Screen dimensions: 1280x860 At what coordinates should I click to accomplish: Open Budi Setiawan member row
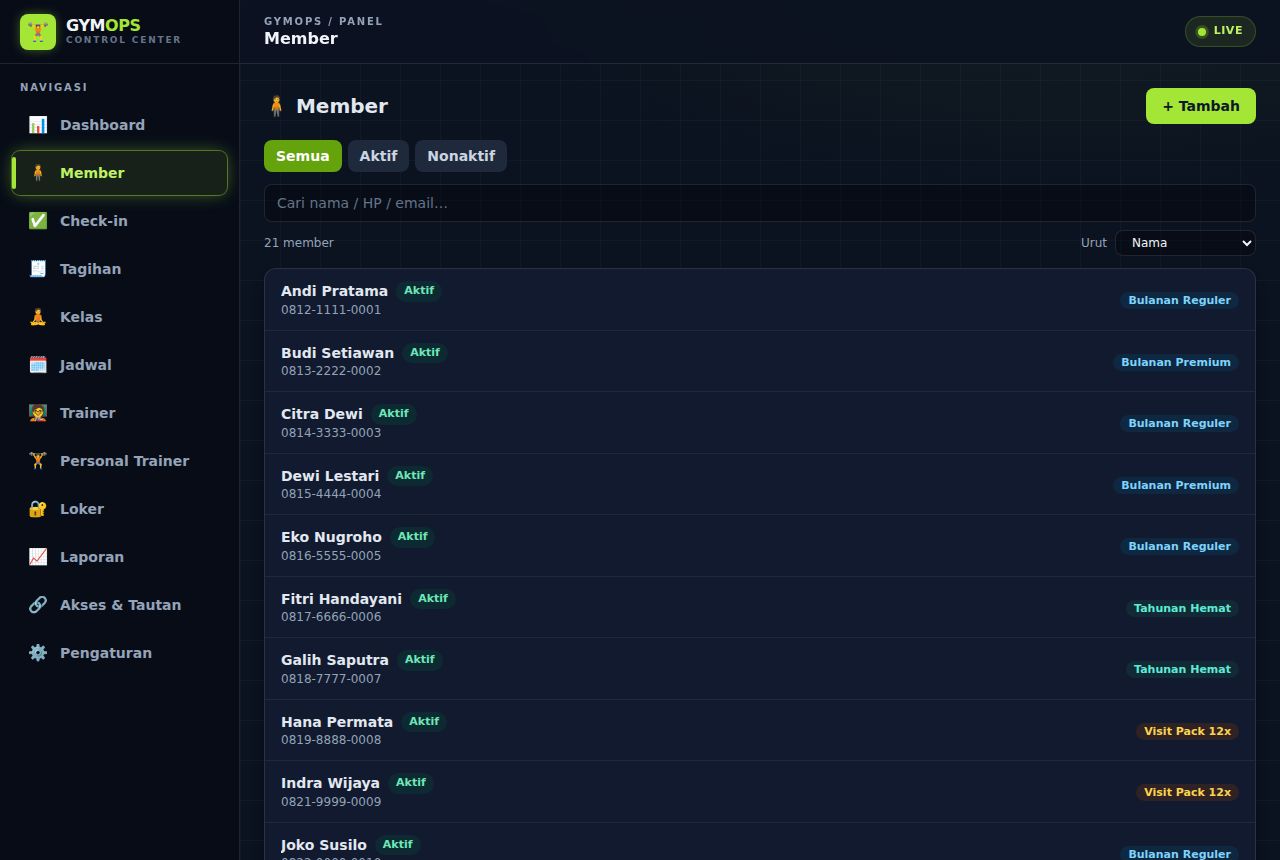[x=760, y=361]
